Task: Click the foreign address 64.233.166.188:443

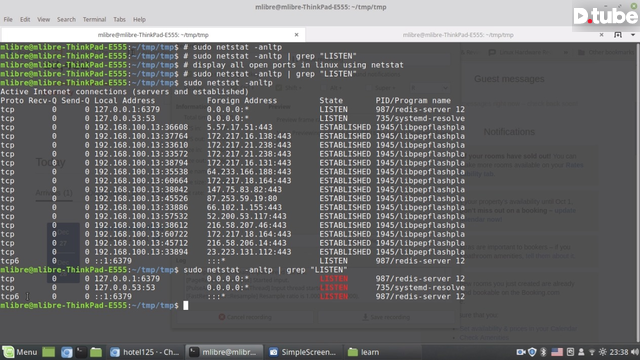Action: pyautogui.click(x=249, y=172)
